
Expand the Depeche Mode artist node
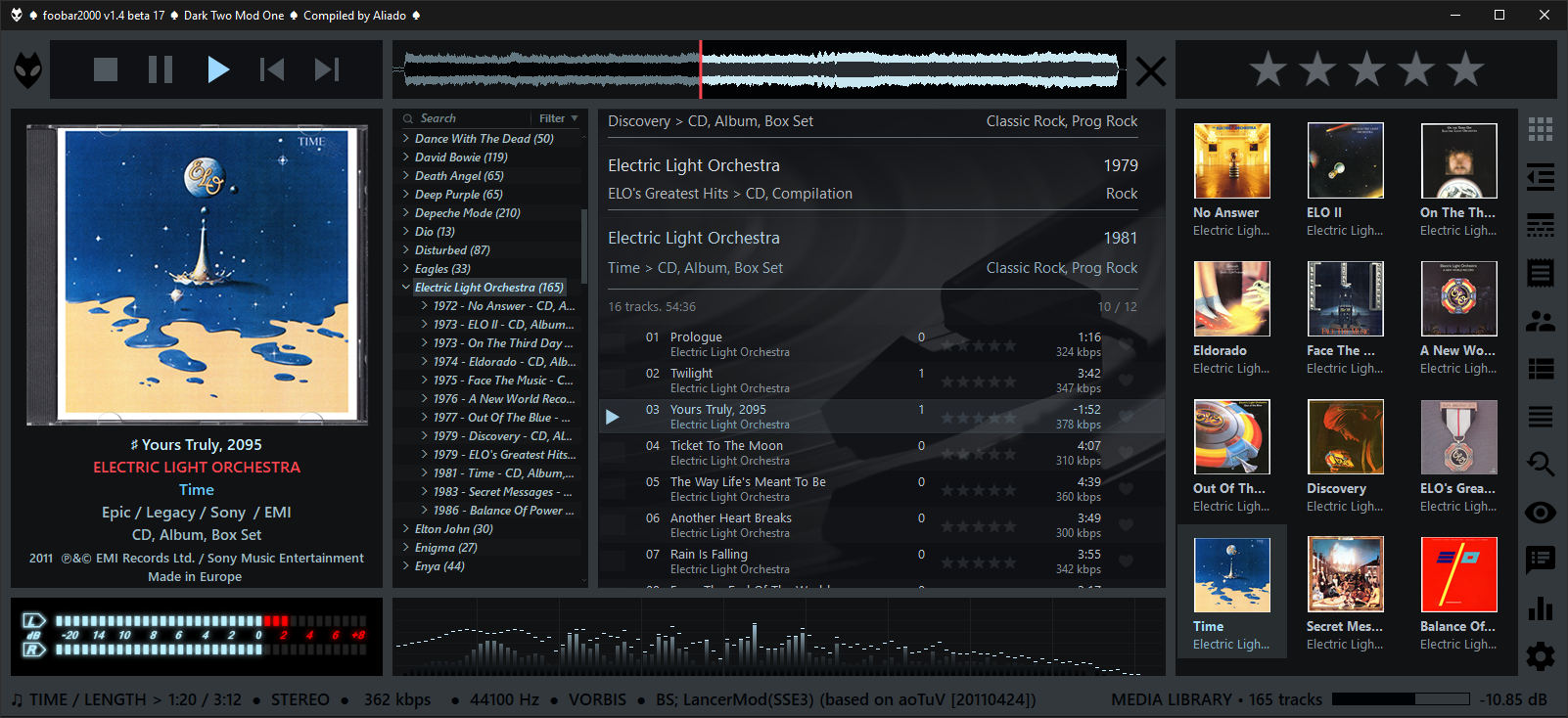point(406,213)
